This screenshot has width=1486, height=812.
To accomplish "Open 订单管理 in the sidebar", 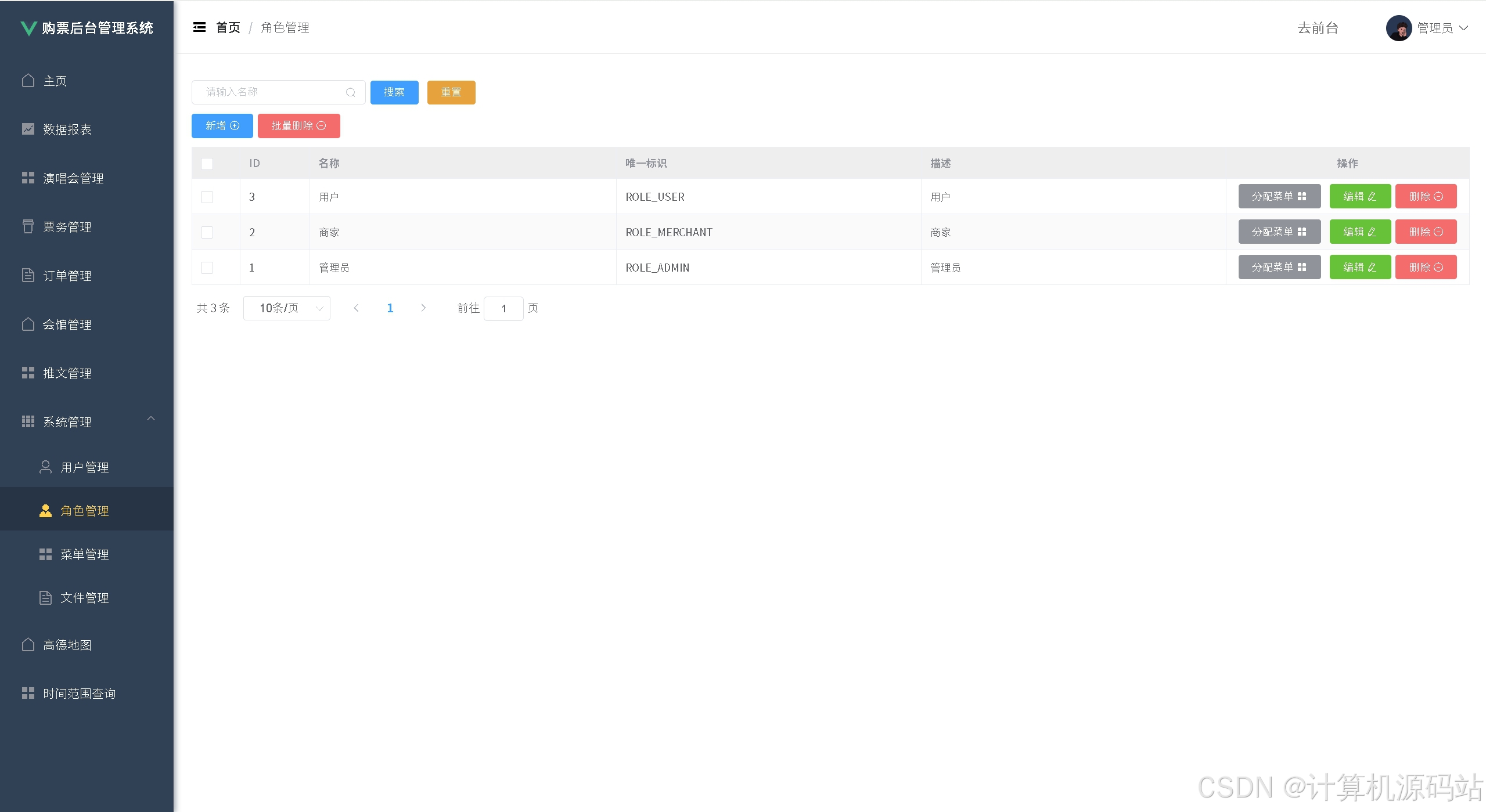I will (x=87, y=276).
